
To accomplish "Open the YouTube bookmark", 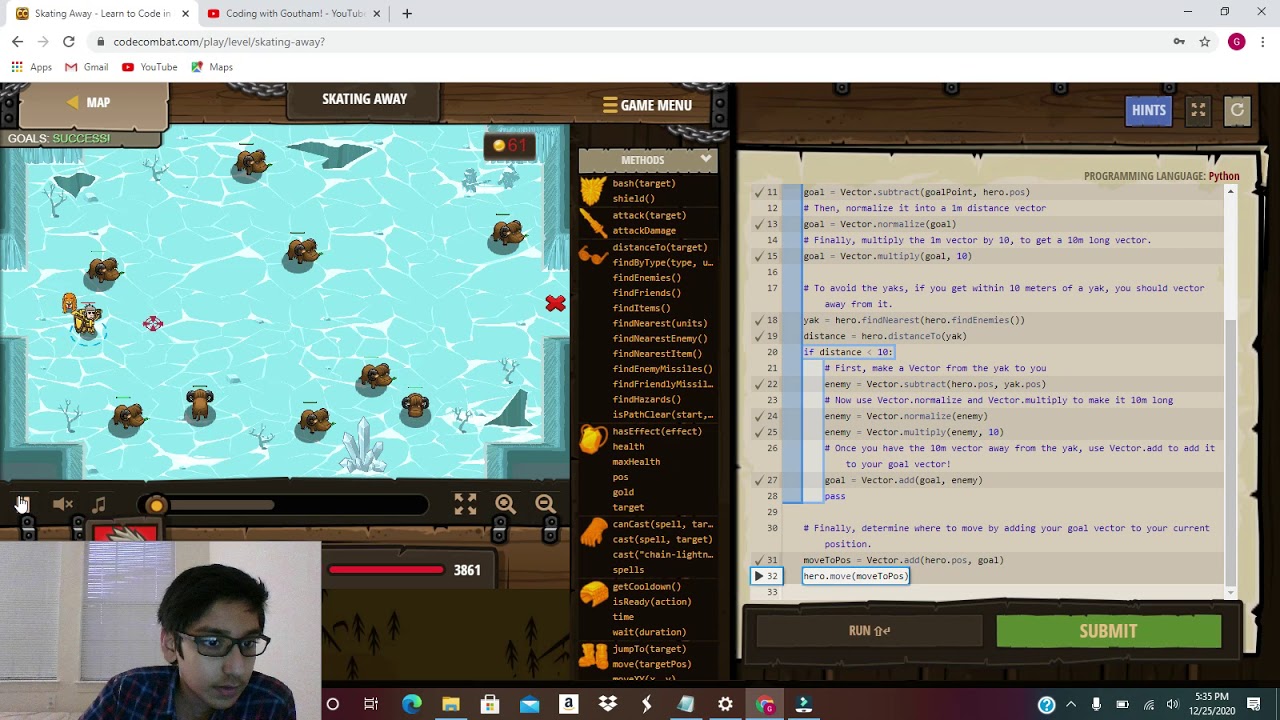I will tap(149, 67).
